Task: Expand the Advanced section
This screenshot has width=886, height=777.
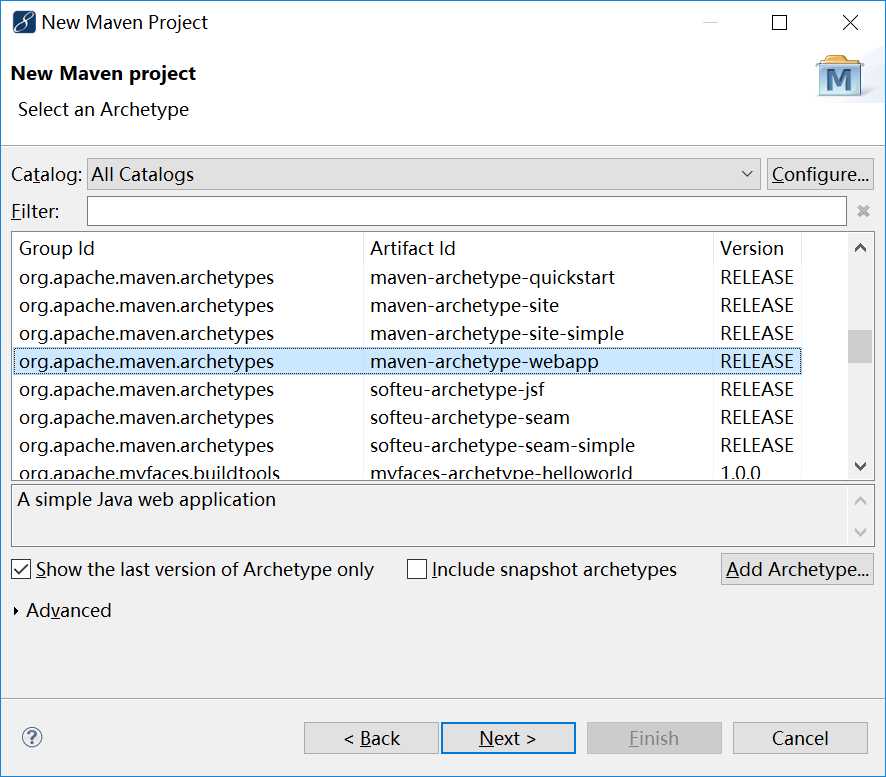Action: [x=17, y=611]
